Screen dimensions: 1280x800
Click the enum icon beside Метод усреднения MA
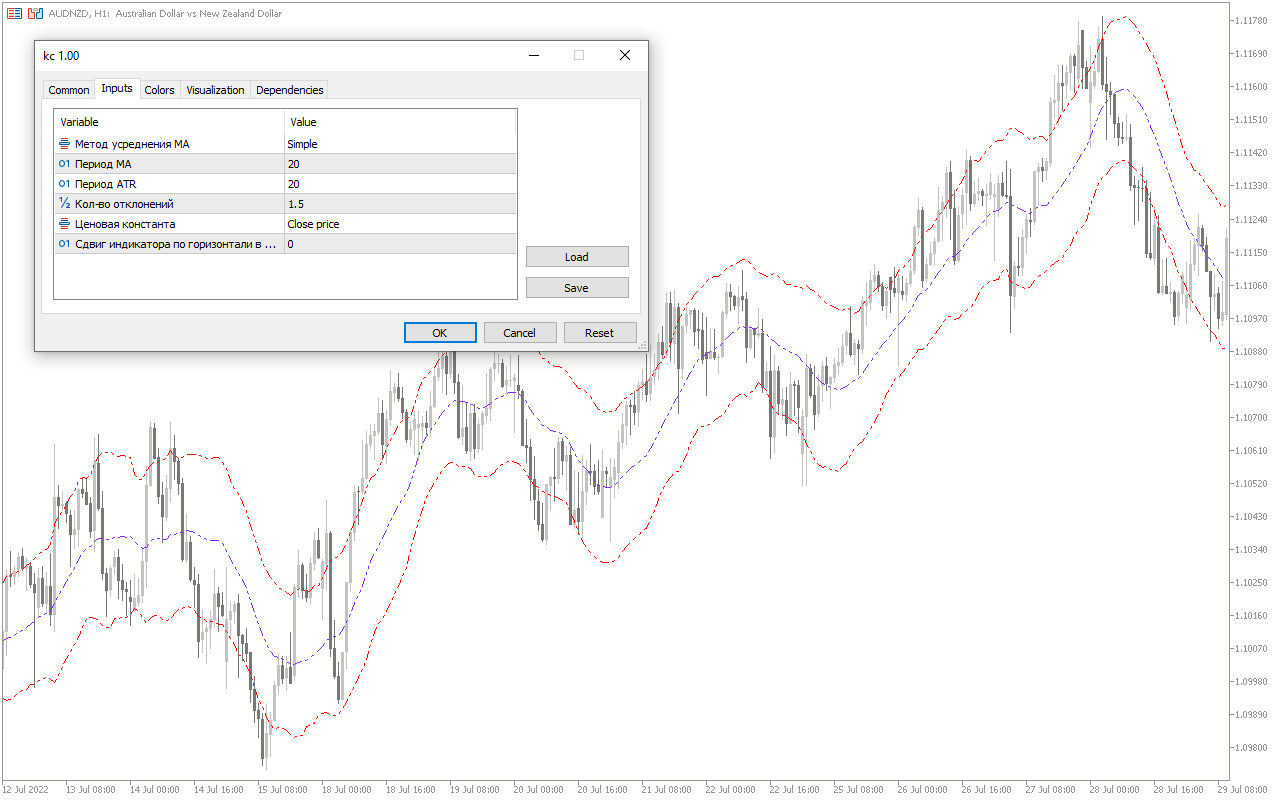pos(65,144)
